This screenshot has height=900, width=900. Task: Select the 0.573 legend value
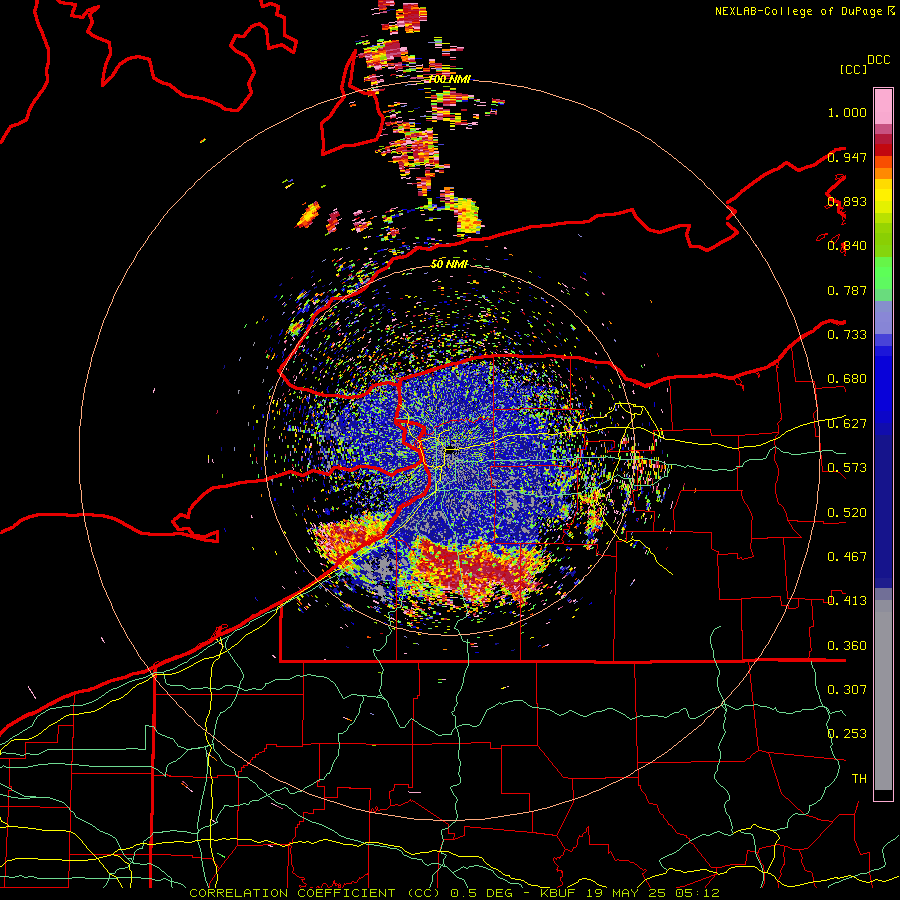point(847,468)
